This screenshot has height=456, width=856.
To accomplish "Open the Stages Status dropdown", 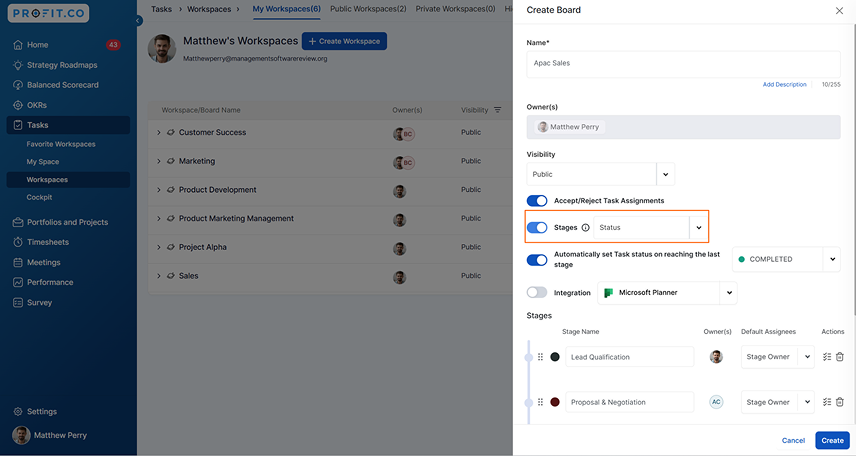I will point(651,228).
